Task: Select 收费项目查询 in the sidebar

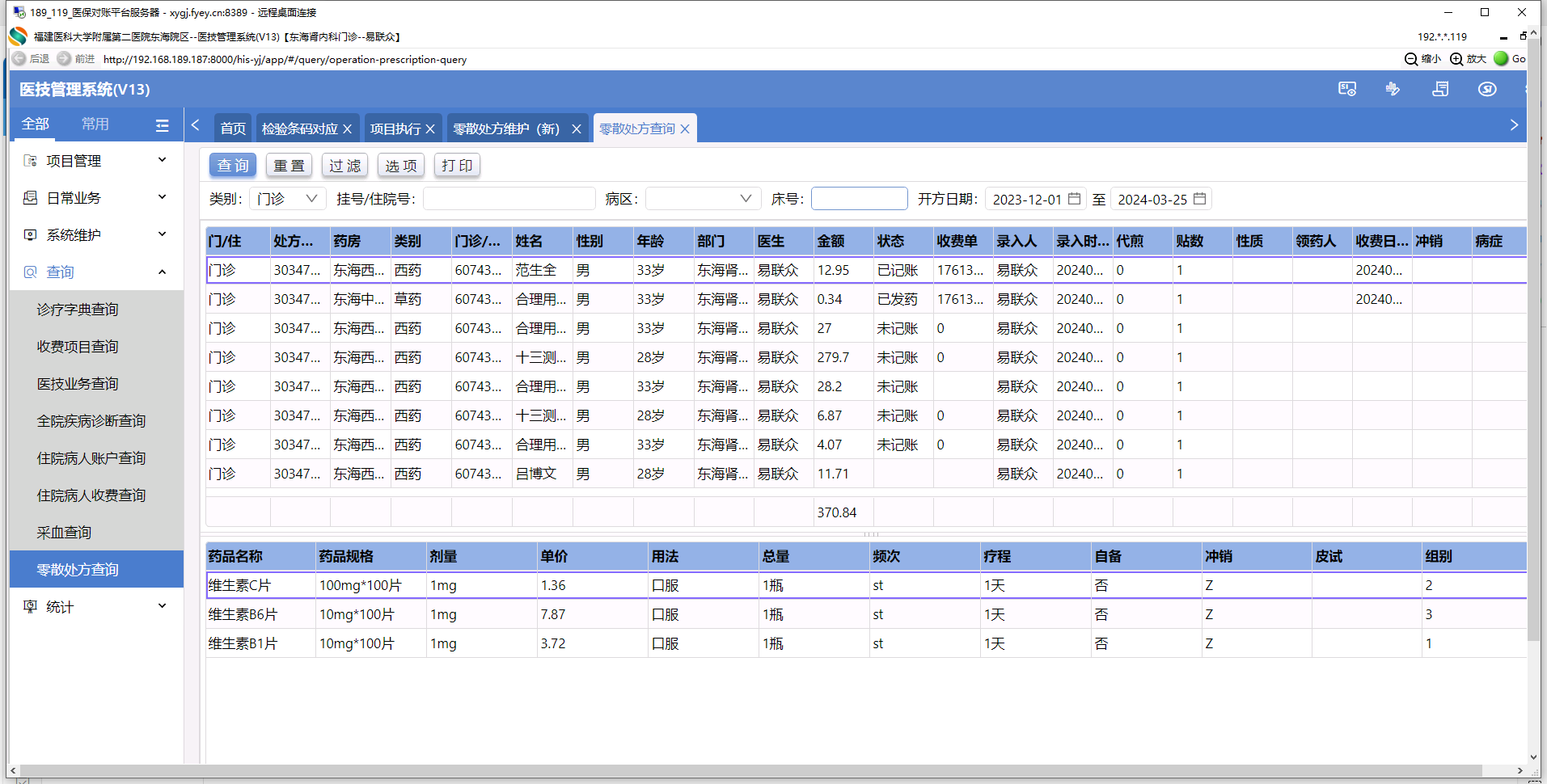Action: click(78, 347)
